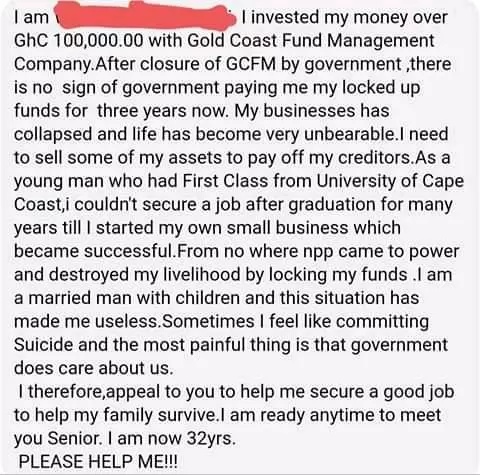This screenshot has width=480, height=475.
Task: Click the word "unbearable"
Action: [349, 134]
